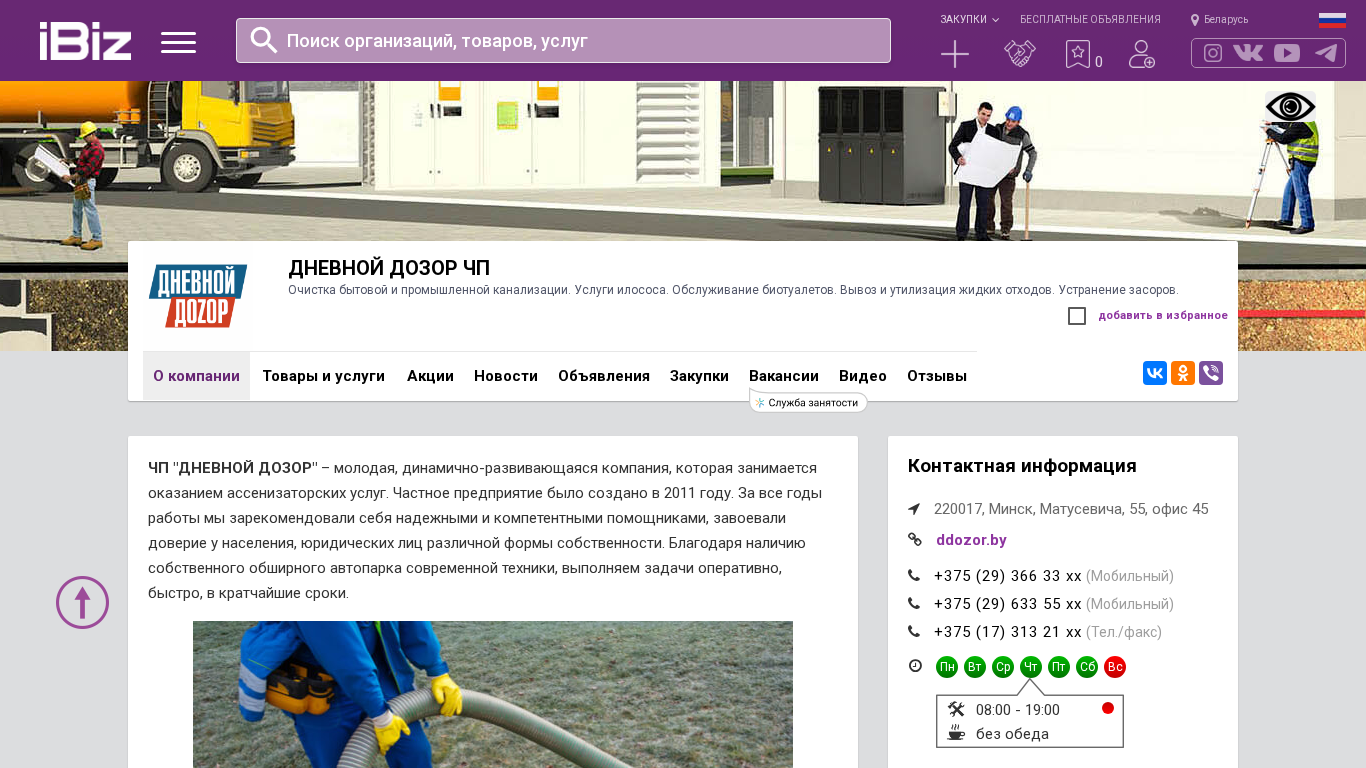Open the Instagram icon in header
Image resolution: width=1366 pixels, height=768 pixels.
1213,53
